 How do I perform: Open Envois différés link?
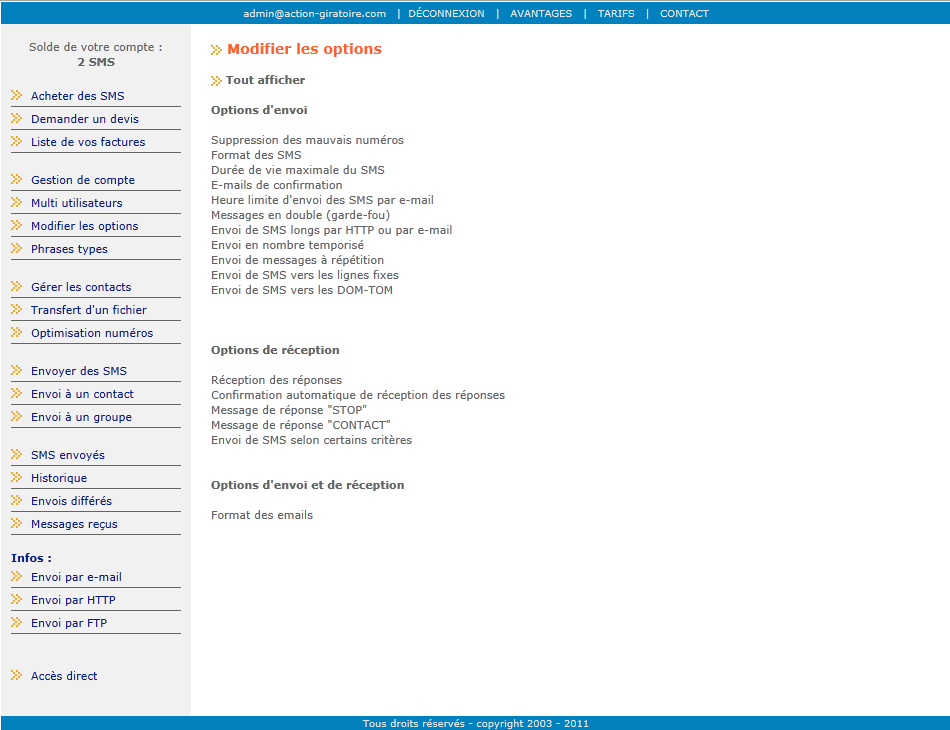[x=71, y=501]
